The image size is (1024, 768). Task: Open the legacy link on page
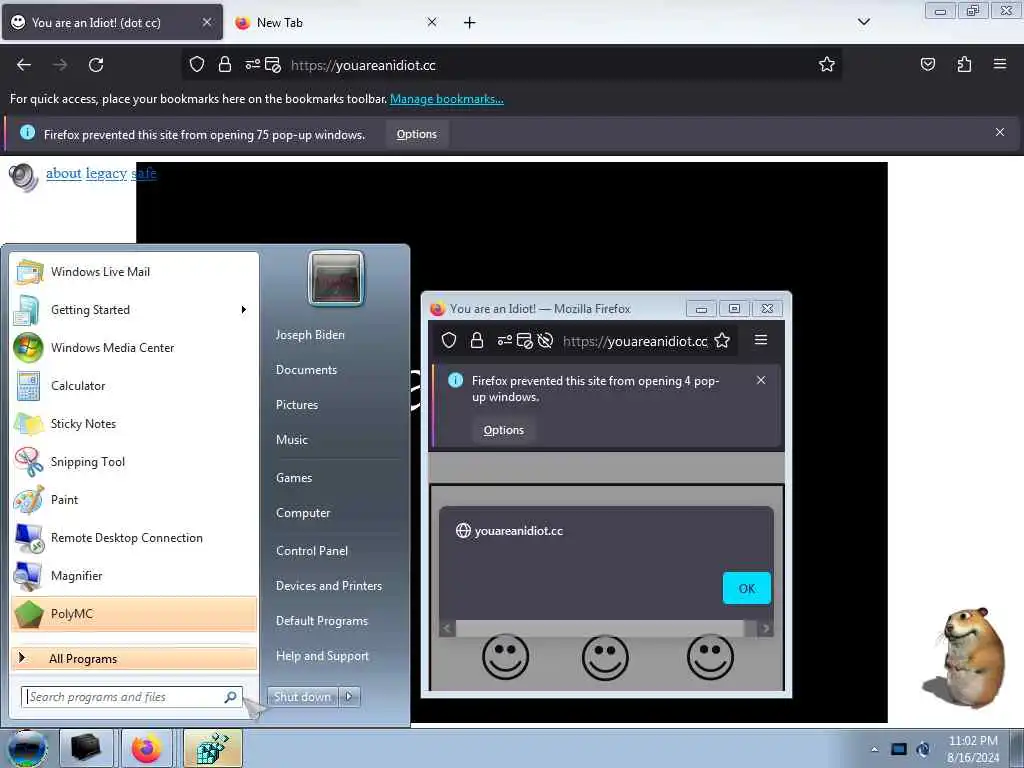tap(106, 173)
